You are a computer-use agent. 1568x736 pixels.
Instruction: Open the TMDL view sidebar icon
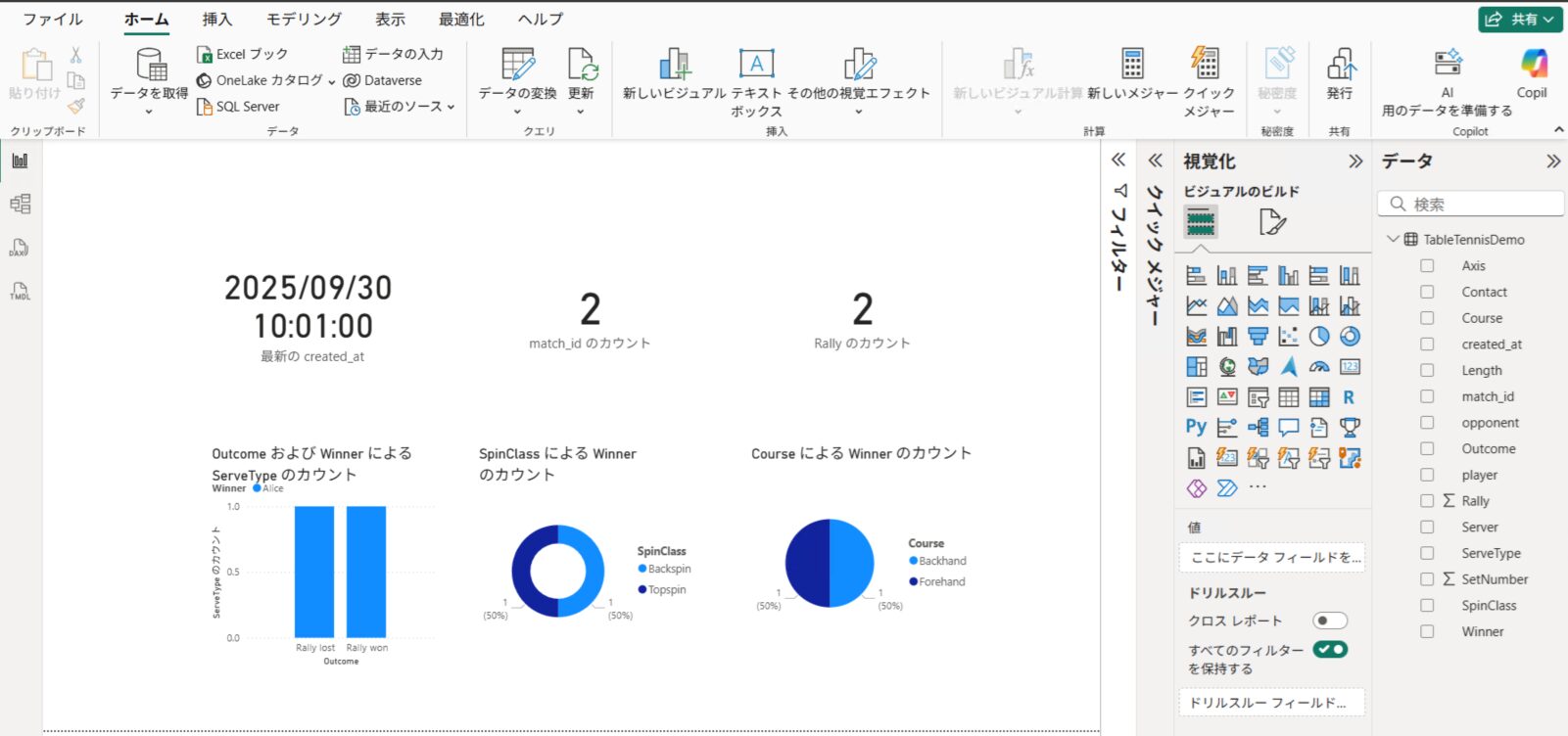[20, 292]
